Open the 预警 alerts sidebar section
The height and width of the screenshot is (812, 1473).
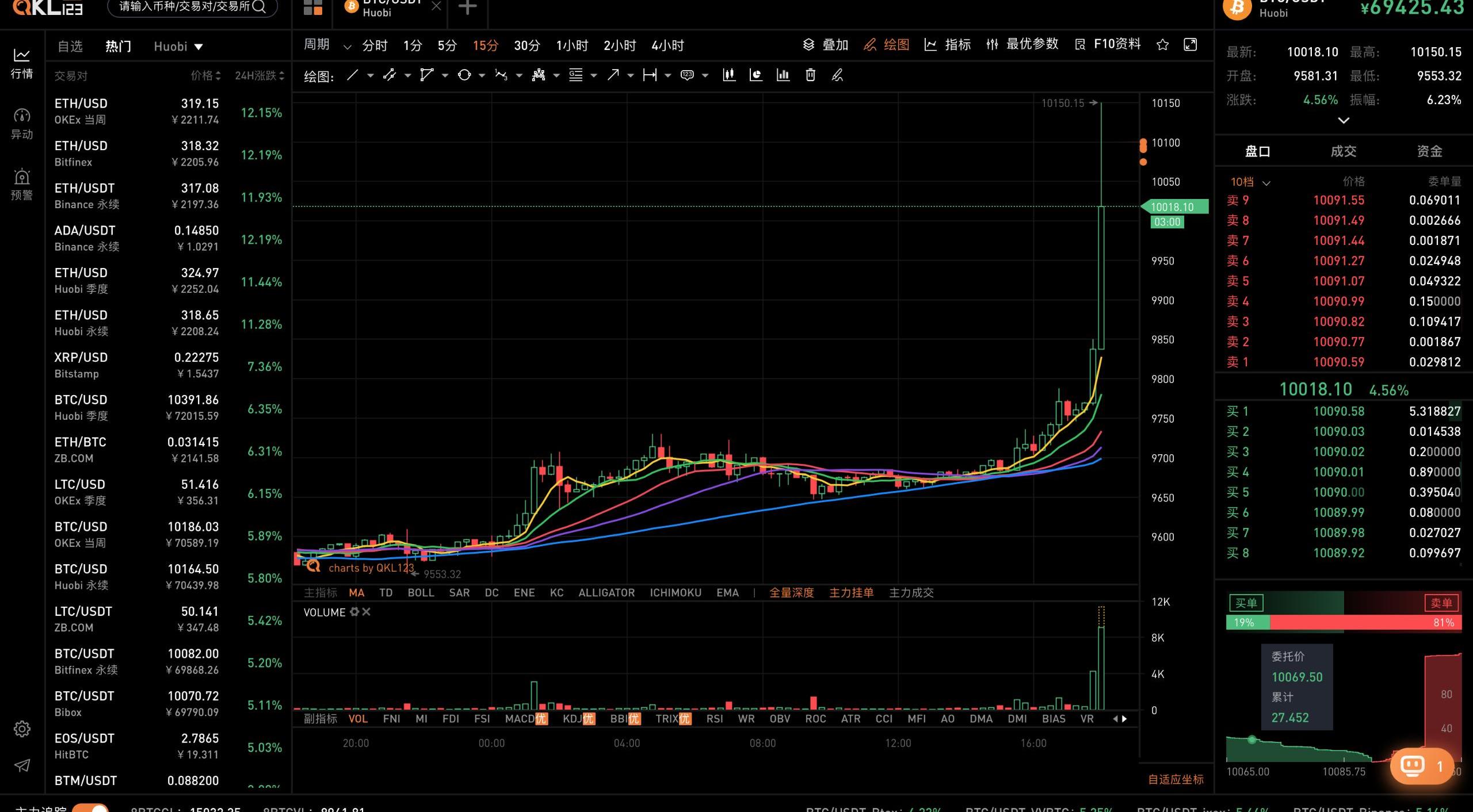click(22, 185)
